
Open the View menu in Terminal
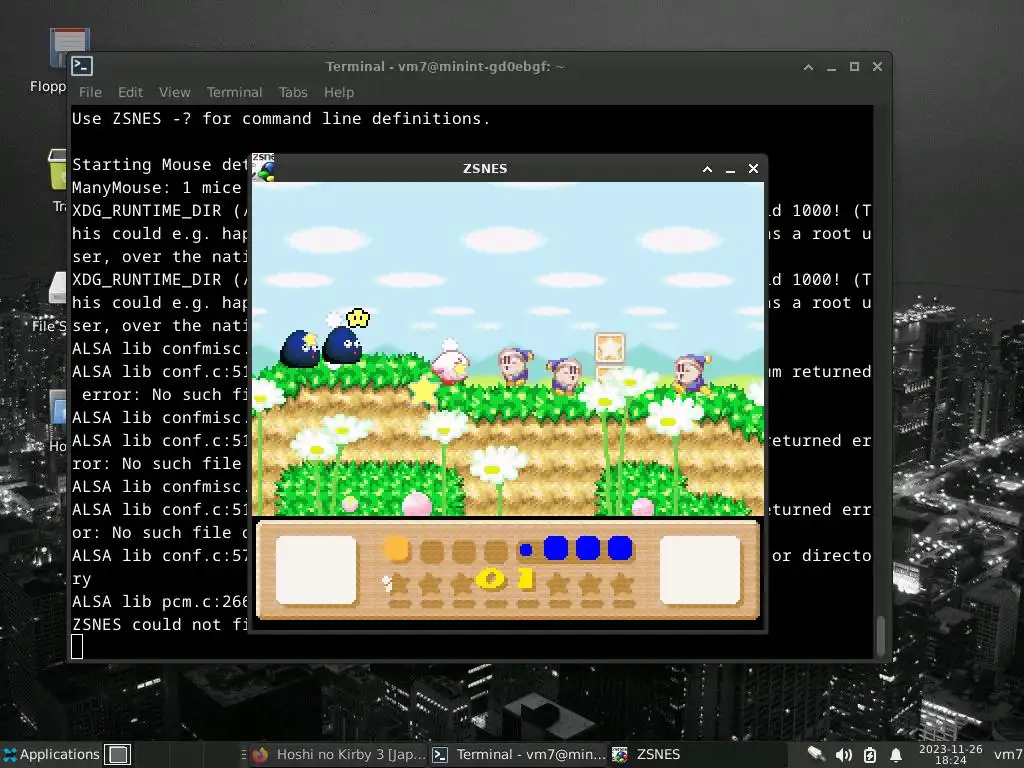click(x=174, y=92)
